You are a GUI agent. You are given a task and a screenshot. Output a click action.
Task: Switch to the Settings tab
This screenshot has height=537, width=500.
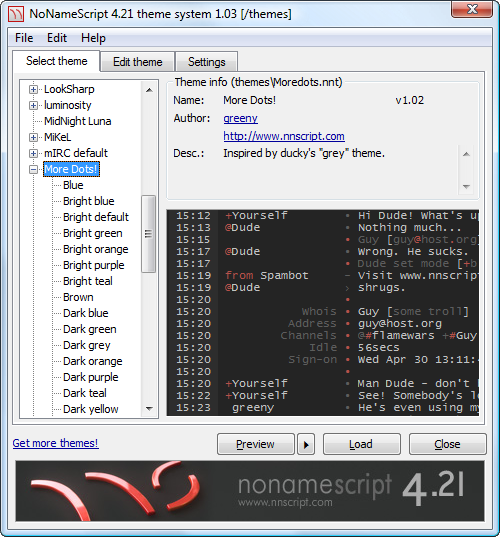[x=207, y=62]
